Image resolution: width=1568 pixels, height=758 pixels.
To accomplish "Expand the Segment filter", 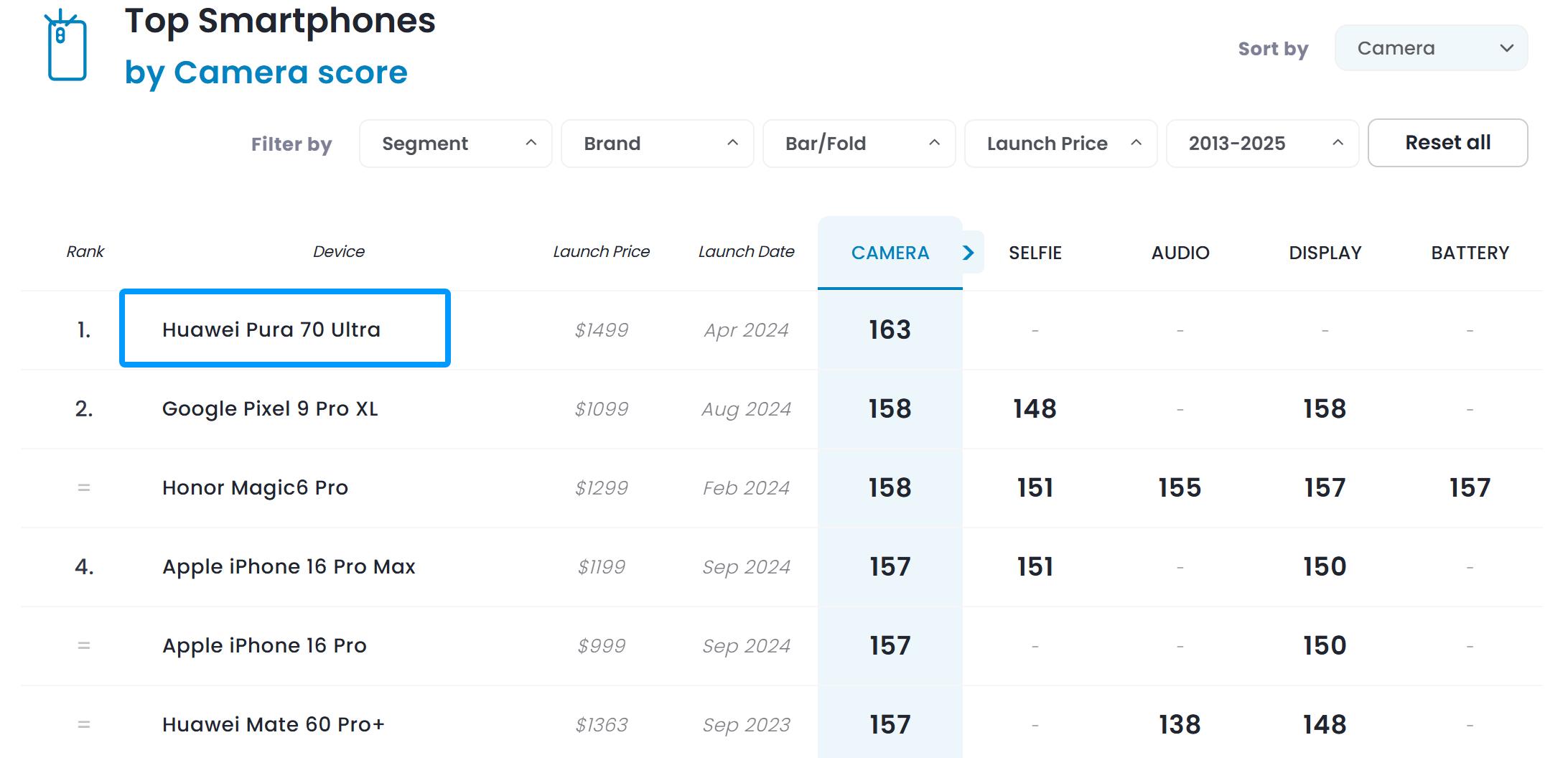I will tap(456, 144).
